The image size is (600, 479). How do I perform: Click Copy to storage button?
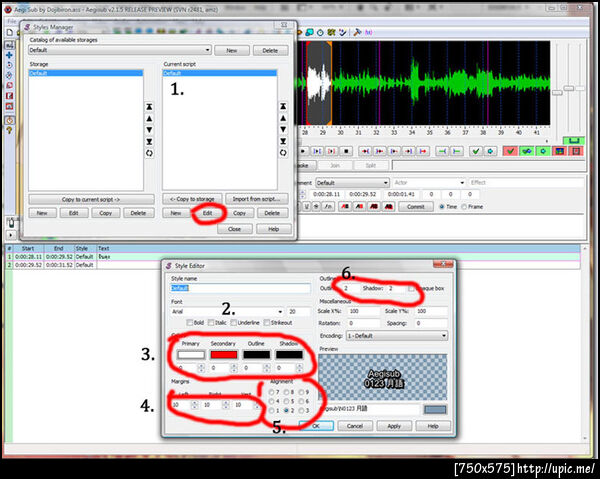pos(192,199)
